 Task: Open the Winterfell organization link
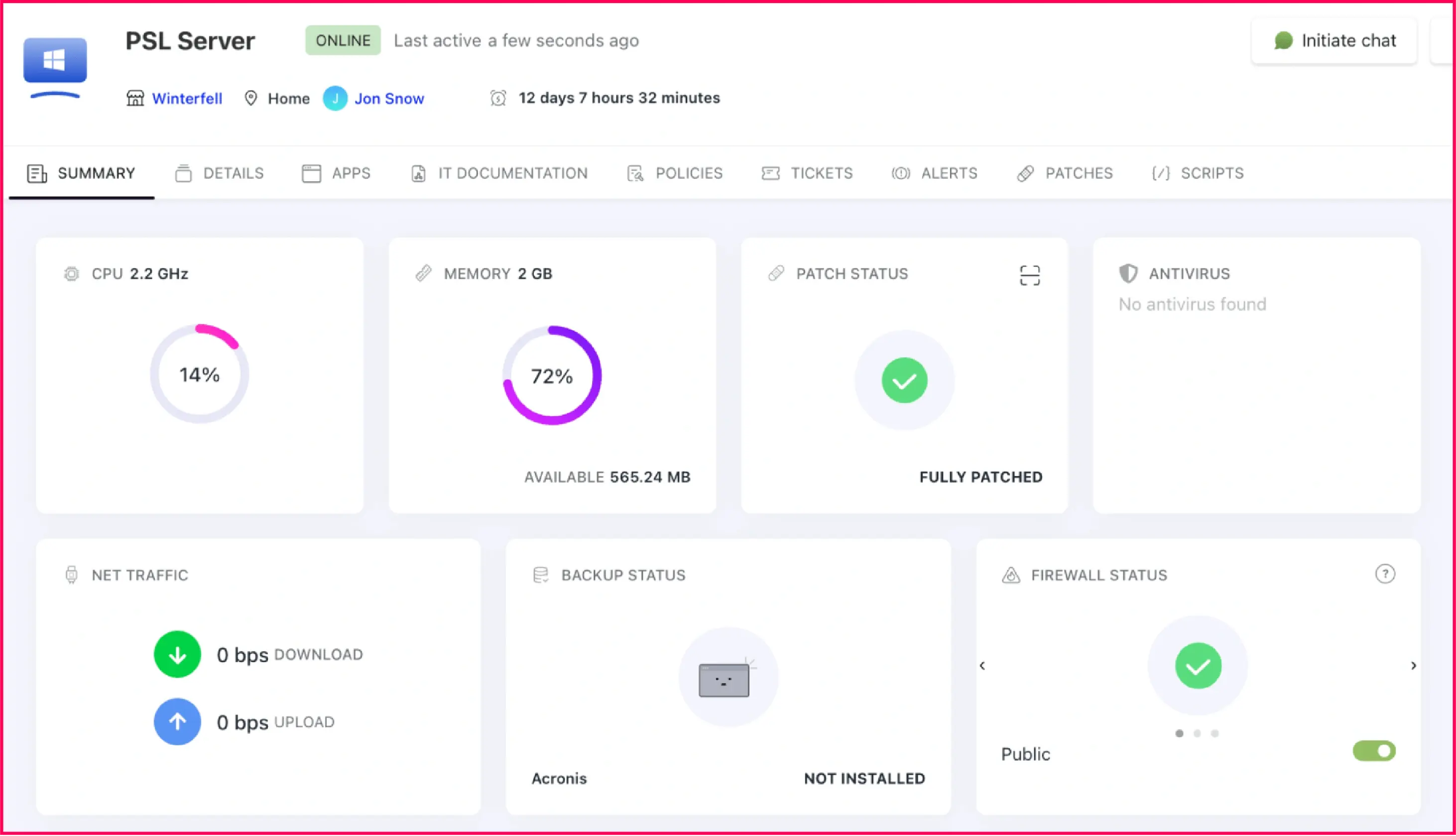(187, 98)
